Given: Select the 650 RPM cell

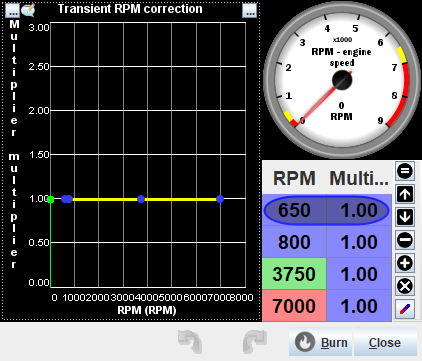Looking at the screenshot, I should [294, 210].
